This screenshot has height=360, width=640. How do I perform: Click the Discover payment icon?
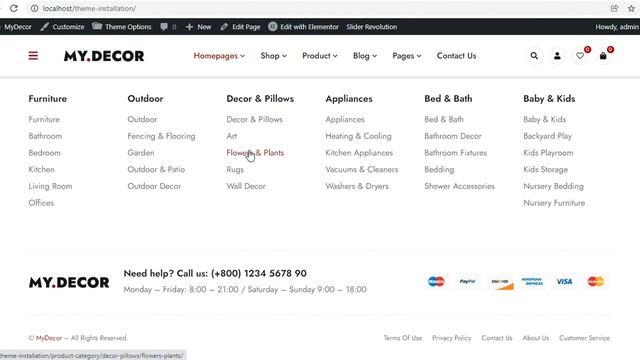[500, 282]
